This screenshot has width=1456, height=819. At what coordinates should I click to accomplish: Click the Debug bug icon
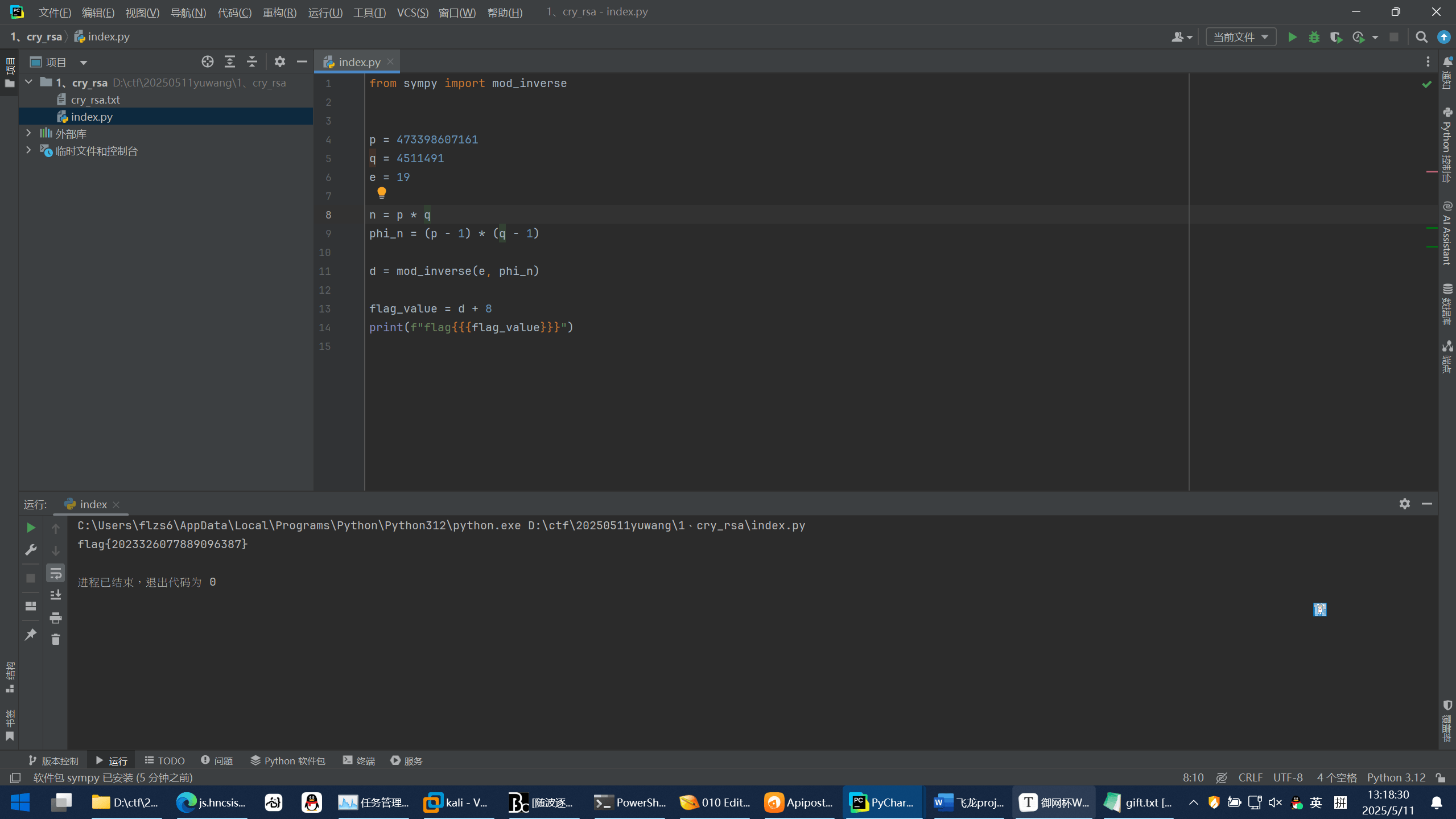click(x=1314, y=37)
